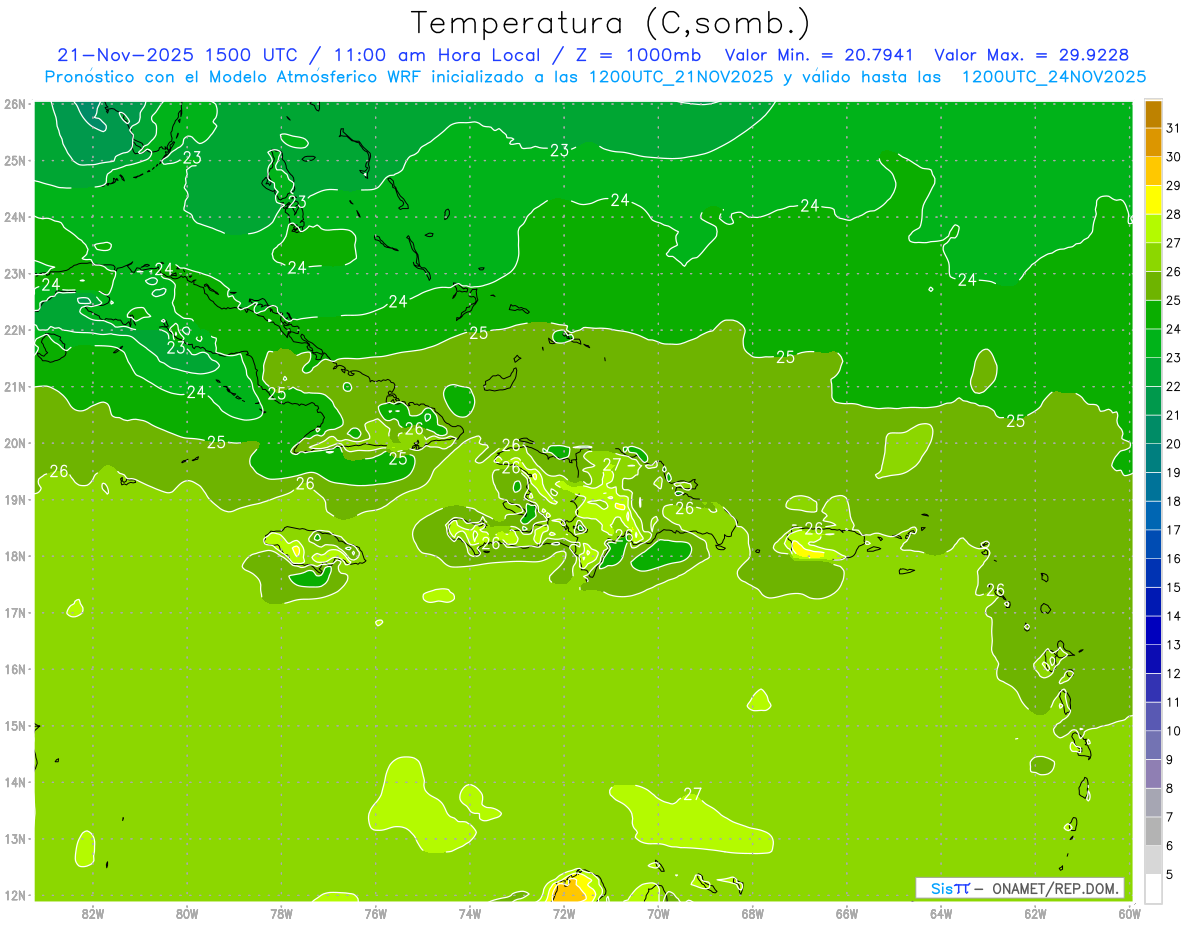1200x927 pixels.
Task: Click the gray colorbar swatch between 6 and 7
Action: (1153, 831)
